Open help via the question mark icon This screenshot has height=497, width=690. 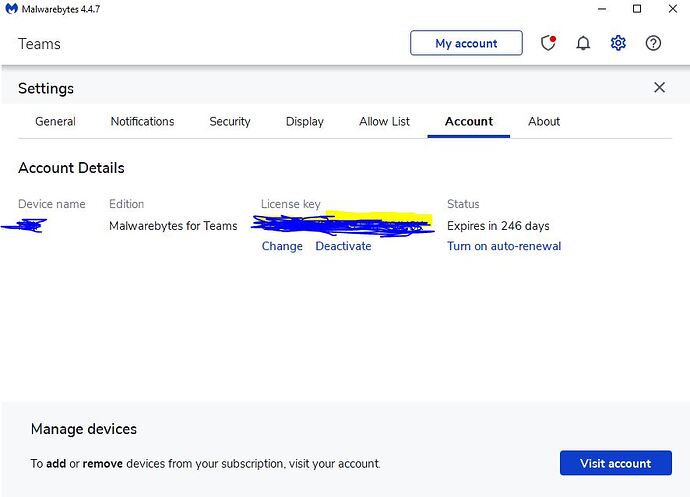(653, 43)
